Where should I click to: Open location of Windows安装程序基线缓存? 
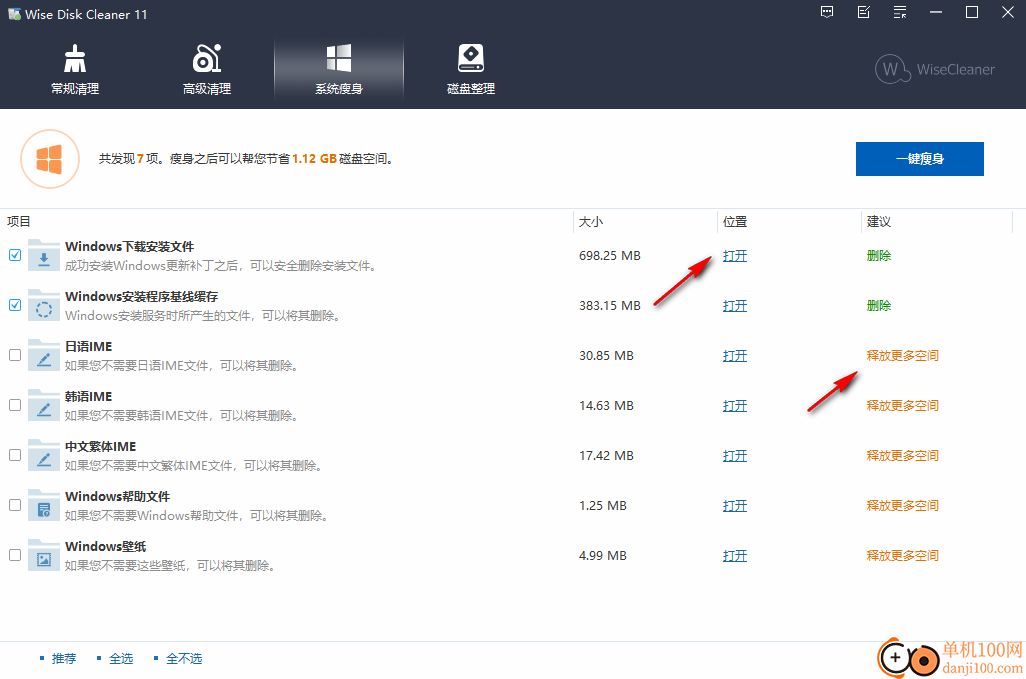(x=735, y=305)
